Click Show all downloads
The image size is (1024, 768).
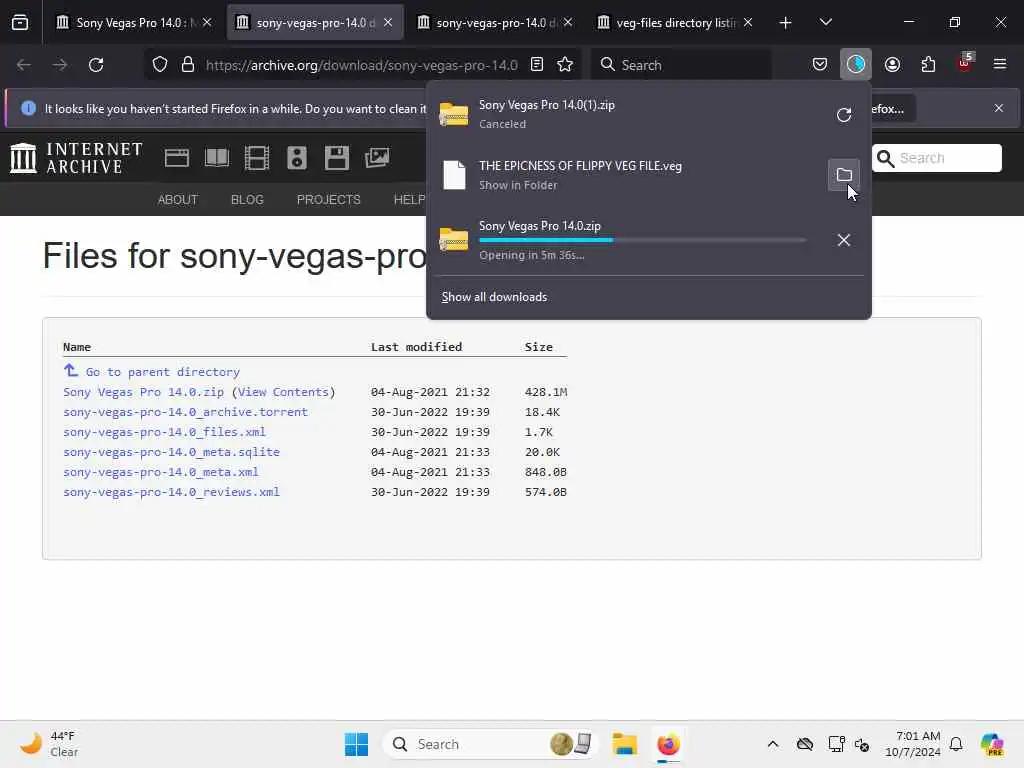tap(494, 297)
